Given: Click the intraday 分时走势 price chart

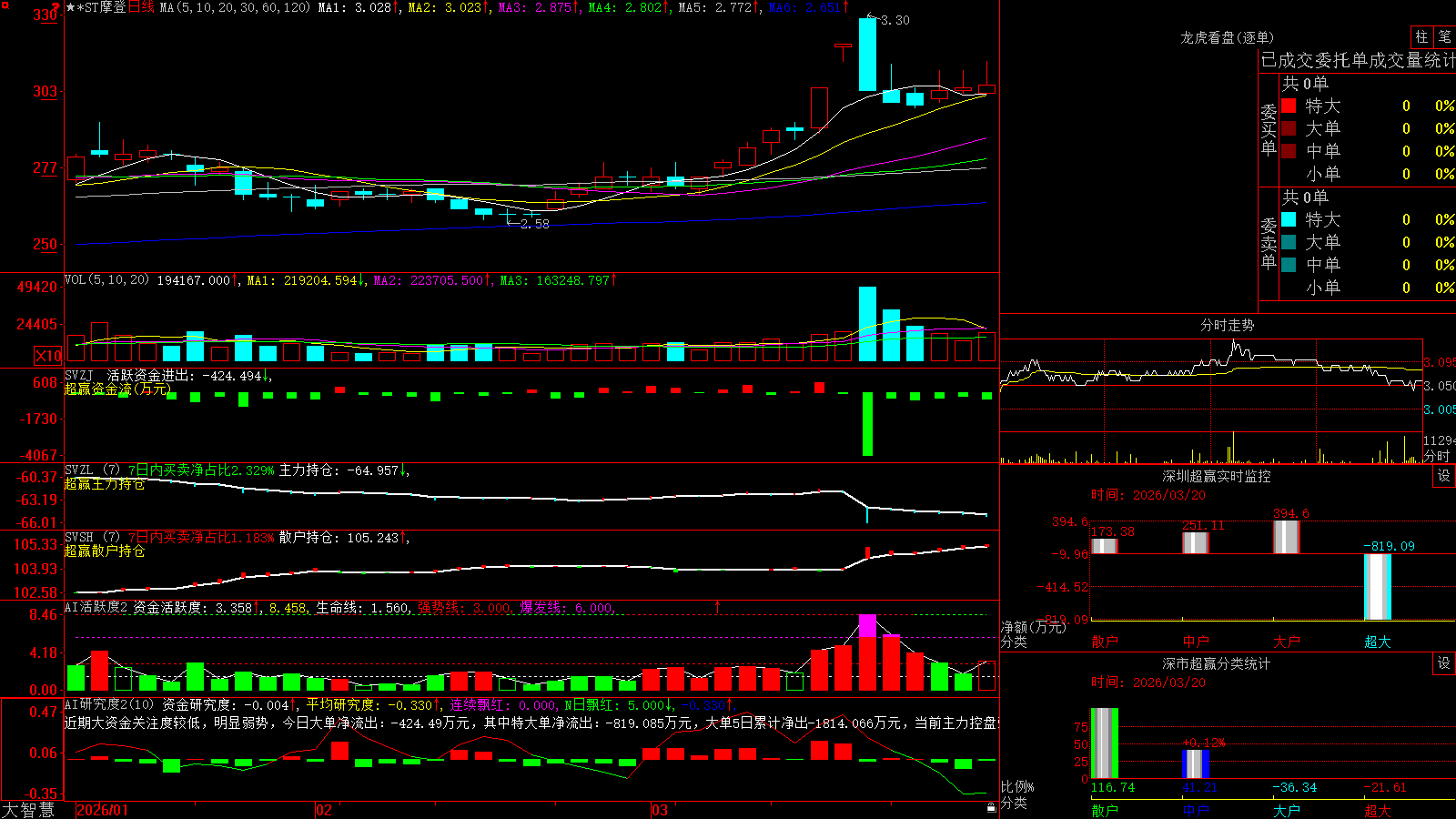Looking at the screenshot, I should (1211, 386).
